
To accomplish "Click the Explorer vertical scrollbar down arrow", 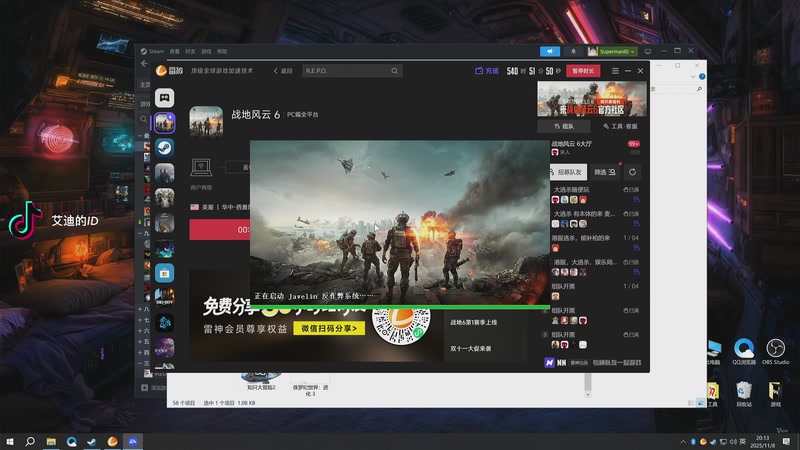I will tap(588, 394).
